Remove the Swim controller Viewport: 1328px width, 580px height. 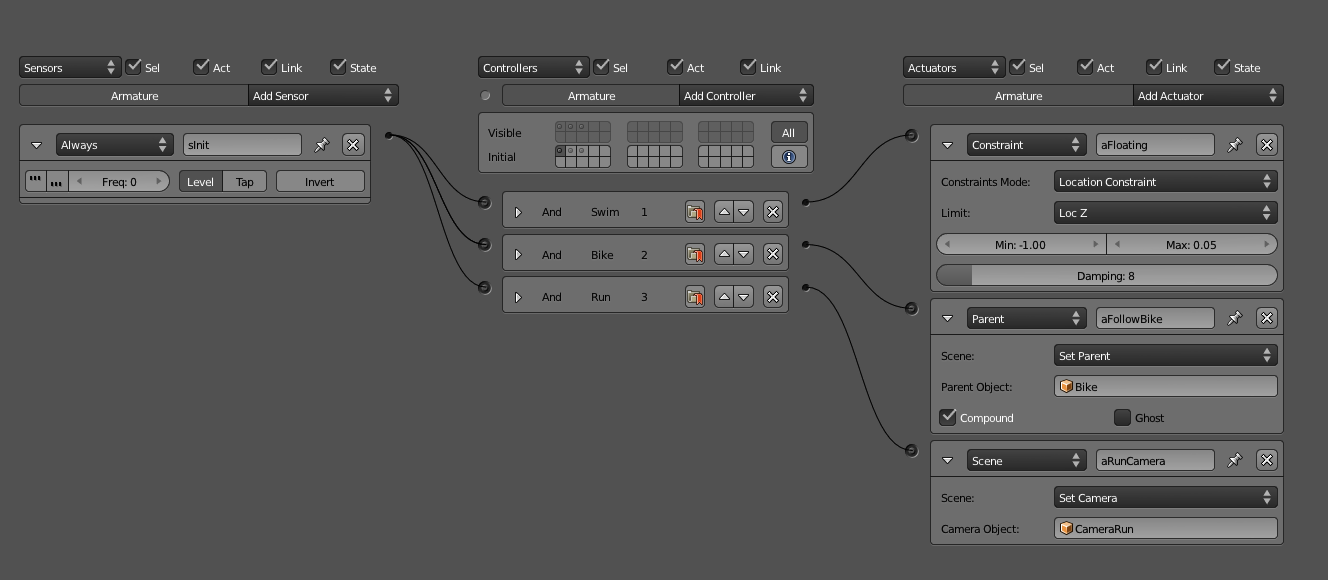coord(772,212)
